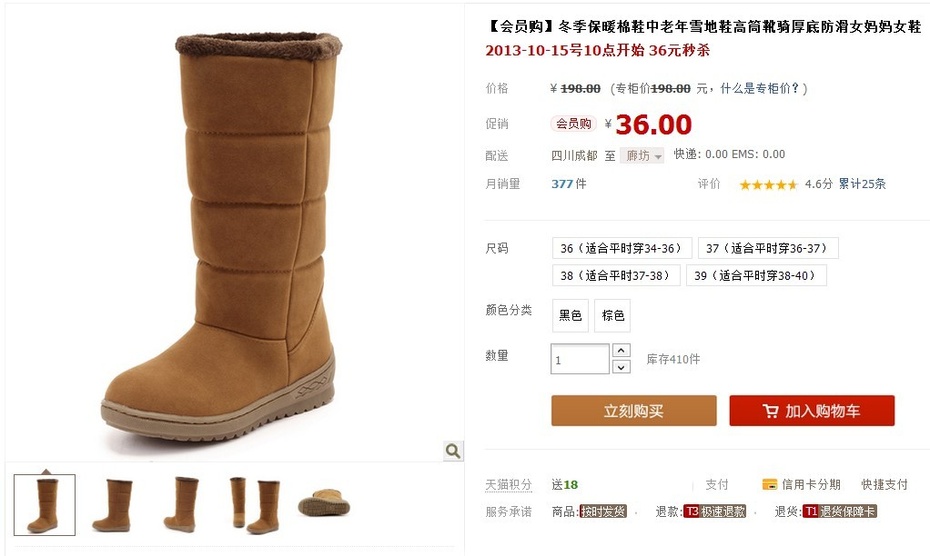This screenshot has height=556, width=930.
Task: Open the 廊坊 delivery city dropdown
Action: 642,155
